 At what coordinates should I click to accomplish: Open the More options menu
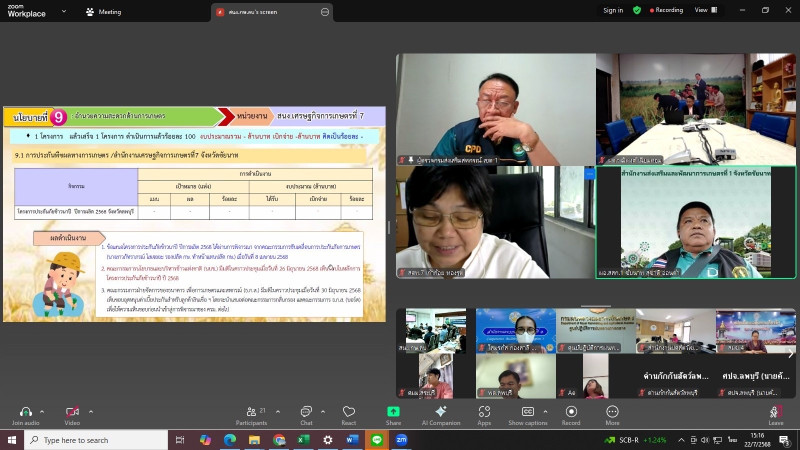[612, 412]
